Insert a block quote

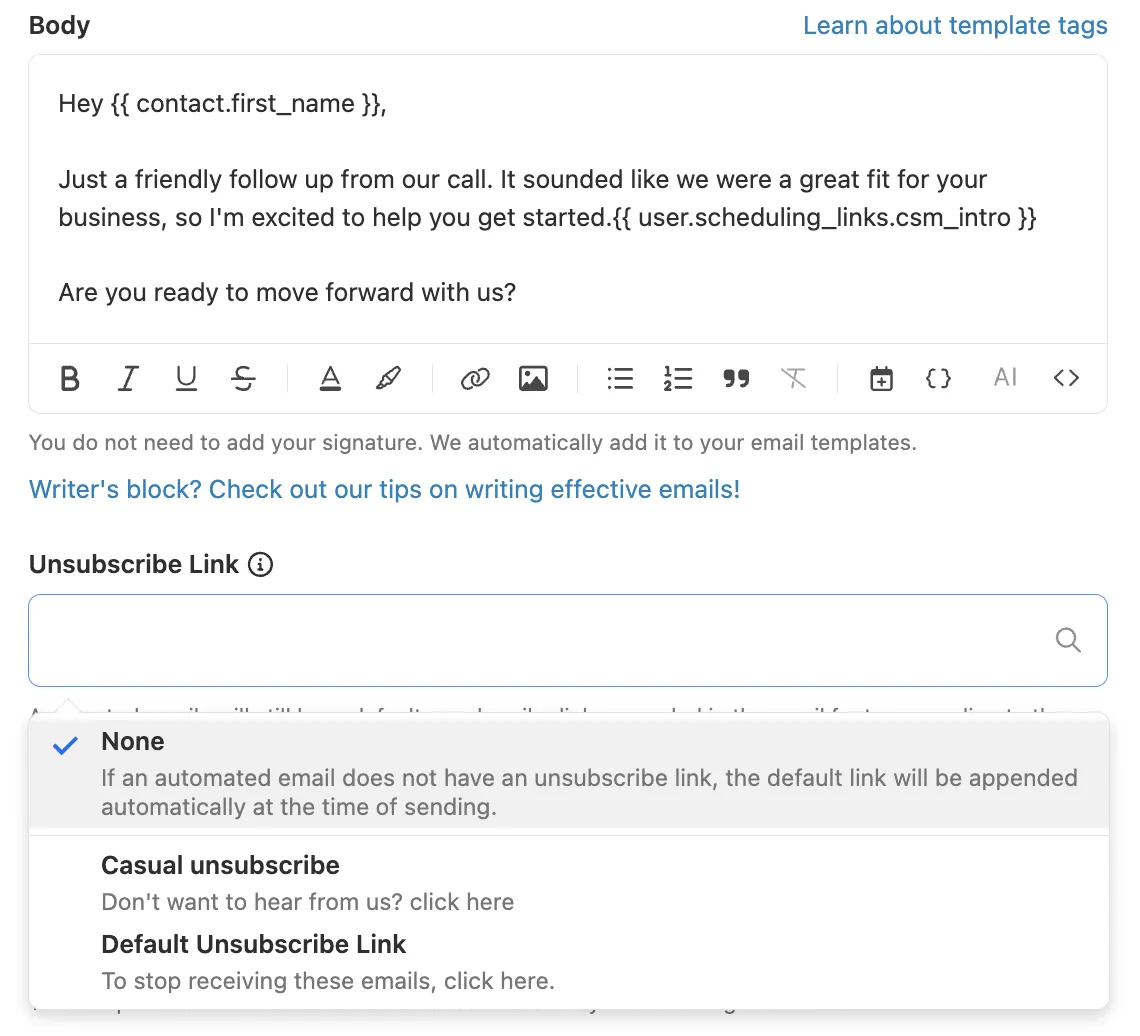pyautogui.click(x=736, y=379)
